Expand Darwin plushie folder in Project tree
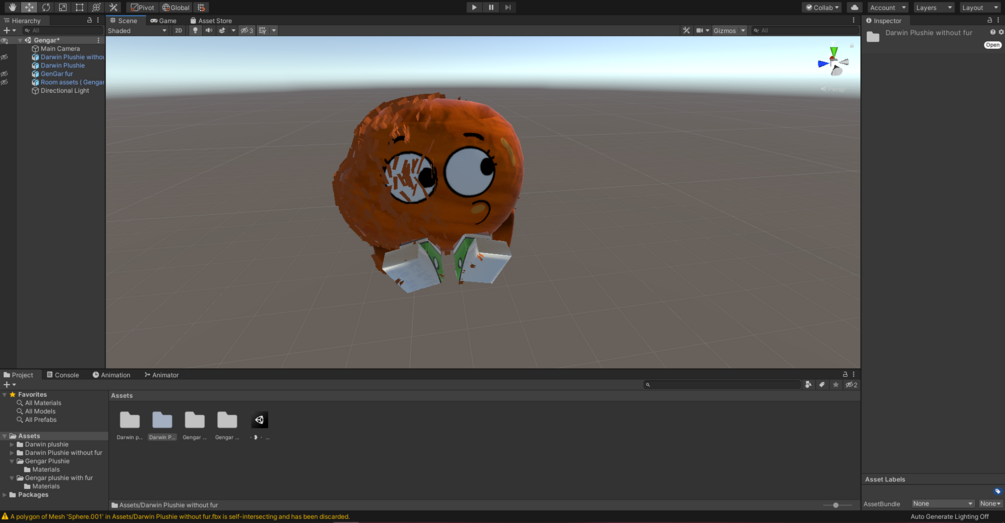 (12, 444)
